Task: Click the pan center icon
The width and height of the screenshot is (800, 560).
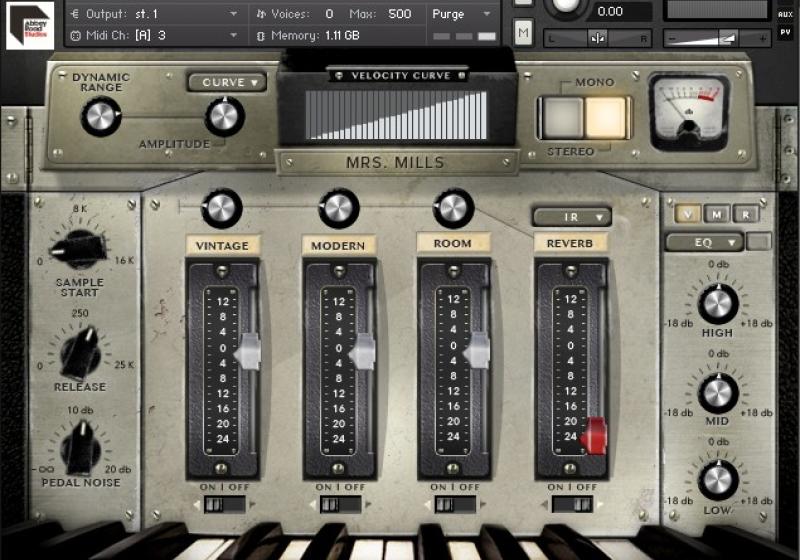Action: (597, 38)
